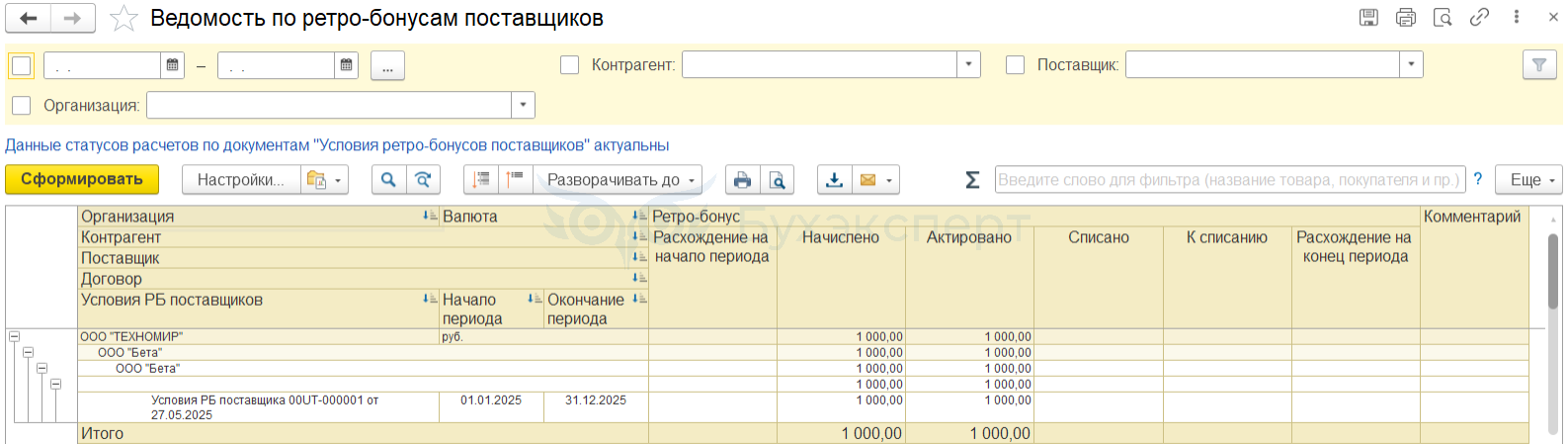Click the filter funnel button
Viewport: 1568px width, 444px height.
[x=1538, y=65]
